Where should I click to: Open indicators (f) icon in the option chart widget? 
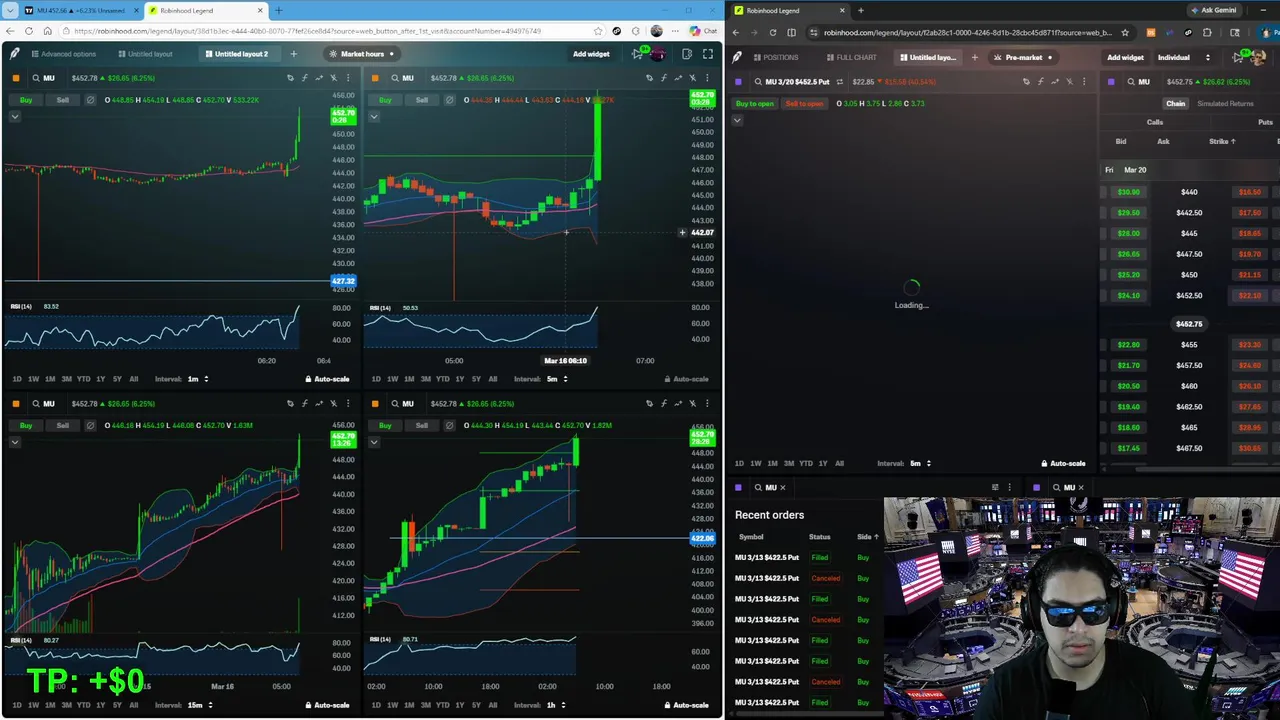click(1041, 82)
